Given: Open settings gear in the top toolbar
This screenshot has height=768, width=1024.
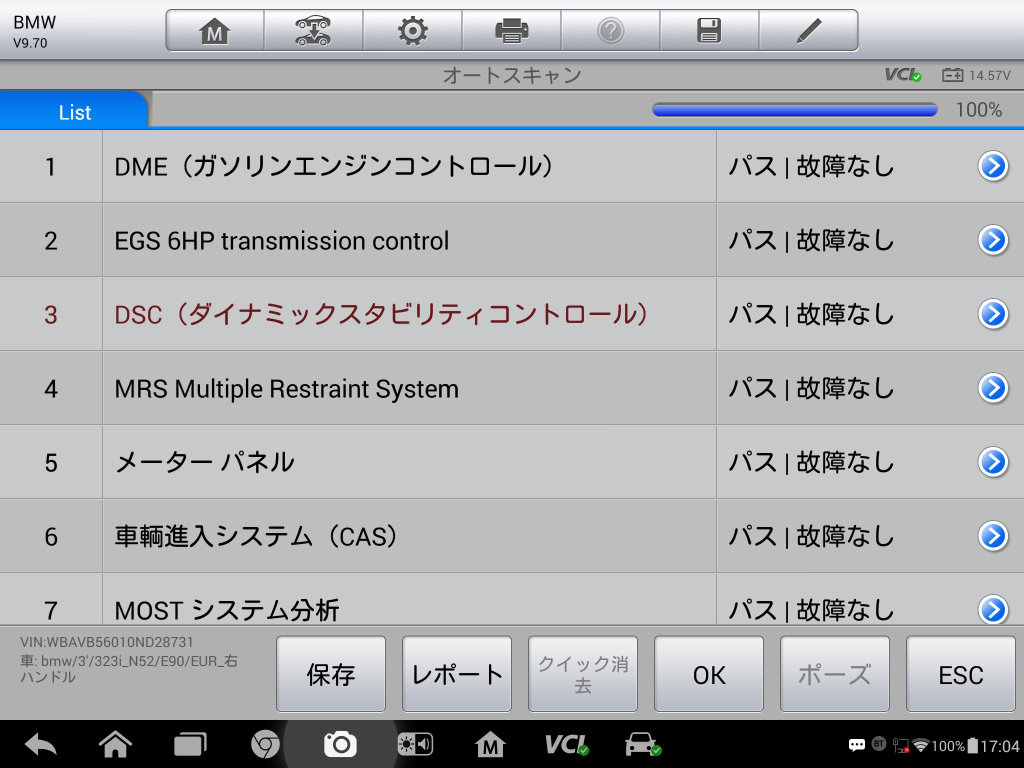Looking at the screenshot, I should click(413, 31).
